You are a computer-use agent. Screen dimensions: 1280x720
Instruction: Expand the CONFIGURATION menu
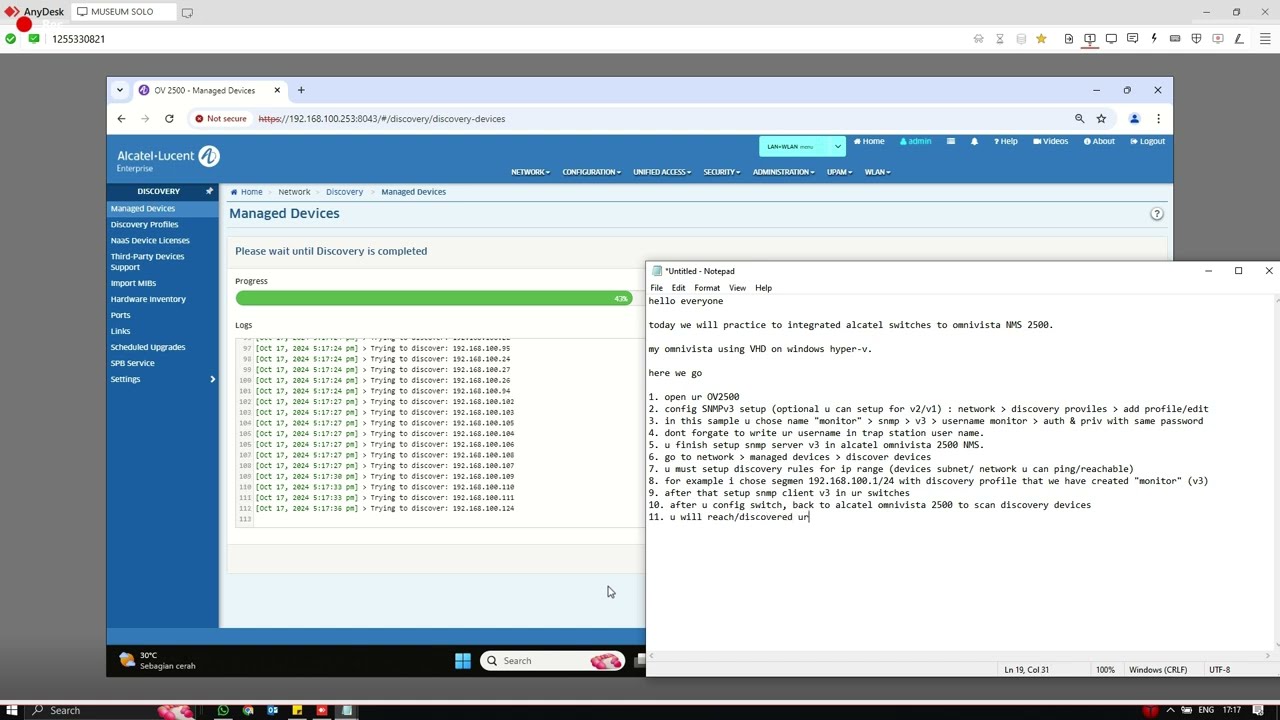[x=591, y=172]
